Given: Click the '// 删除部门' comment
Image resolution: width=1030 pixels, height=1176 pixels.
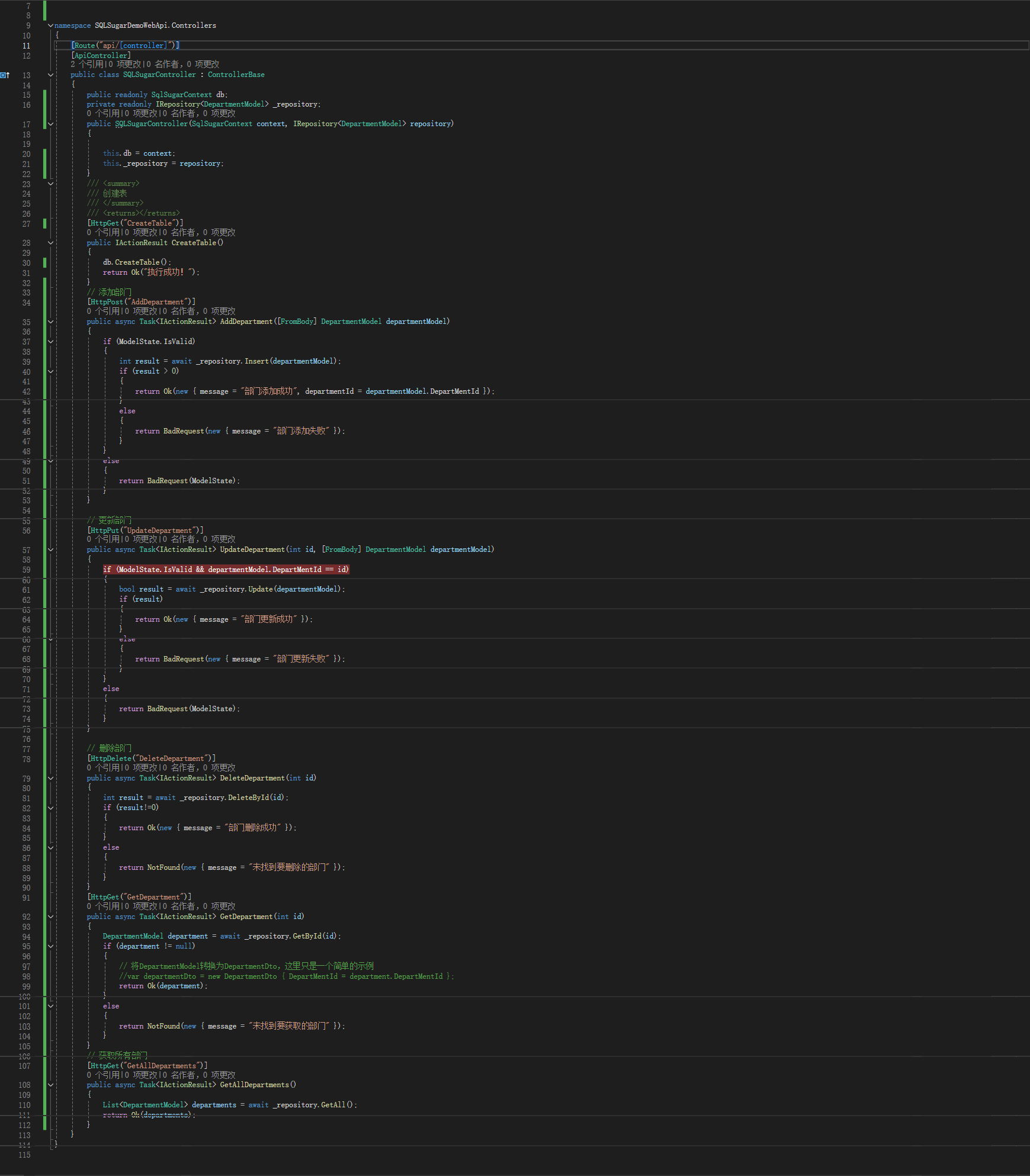Looking at the screenshot, I should pyautogui.click(x=109, y=748).
